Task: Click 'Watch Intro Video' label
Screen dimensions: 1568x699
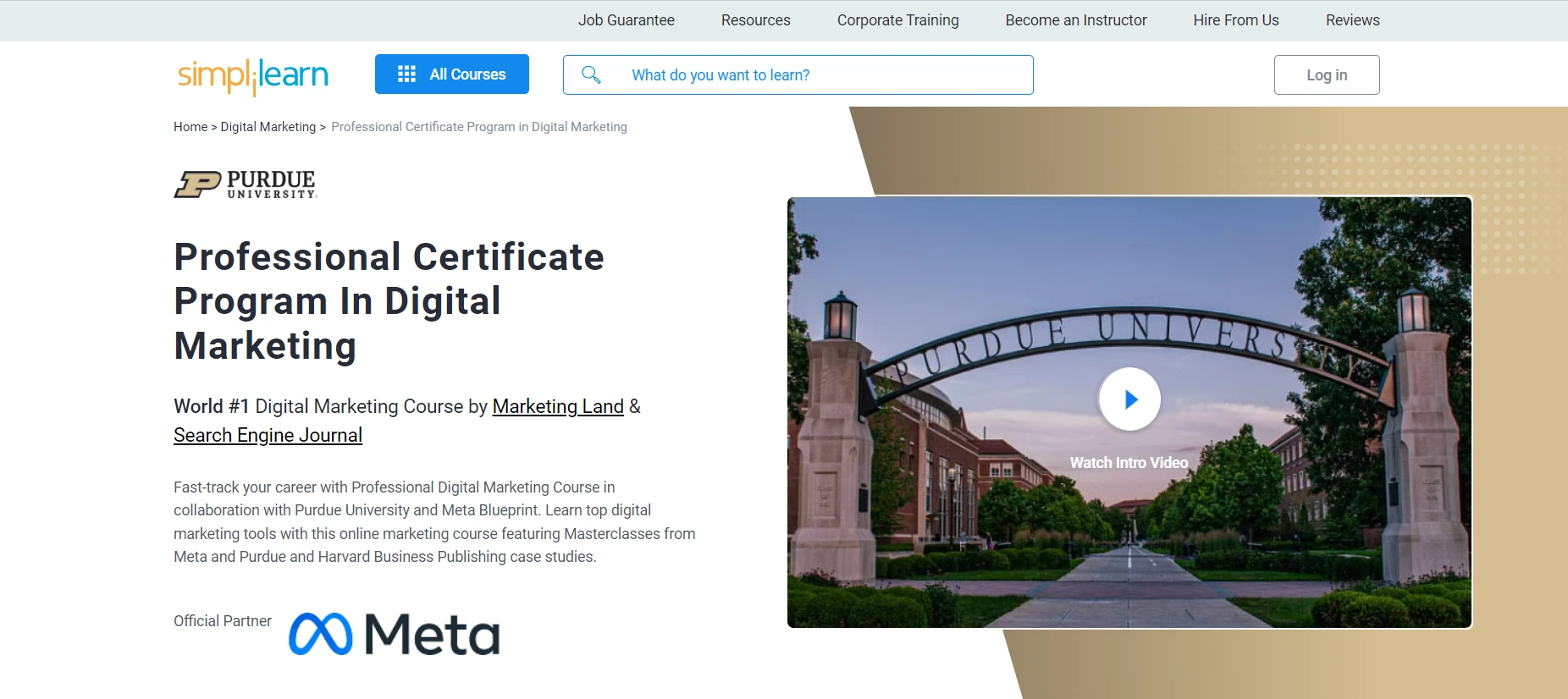Action: (1129, 463)
